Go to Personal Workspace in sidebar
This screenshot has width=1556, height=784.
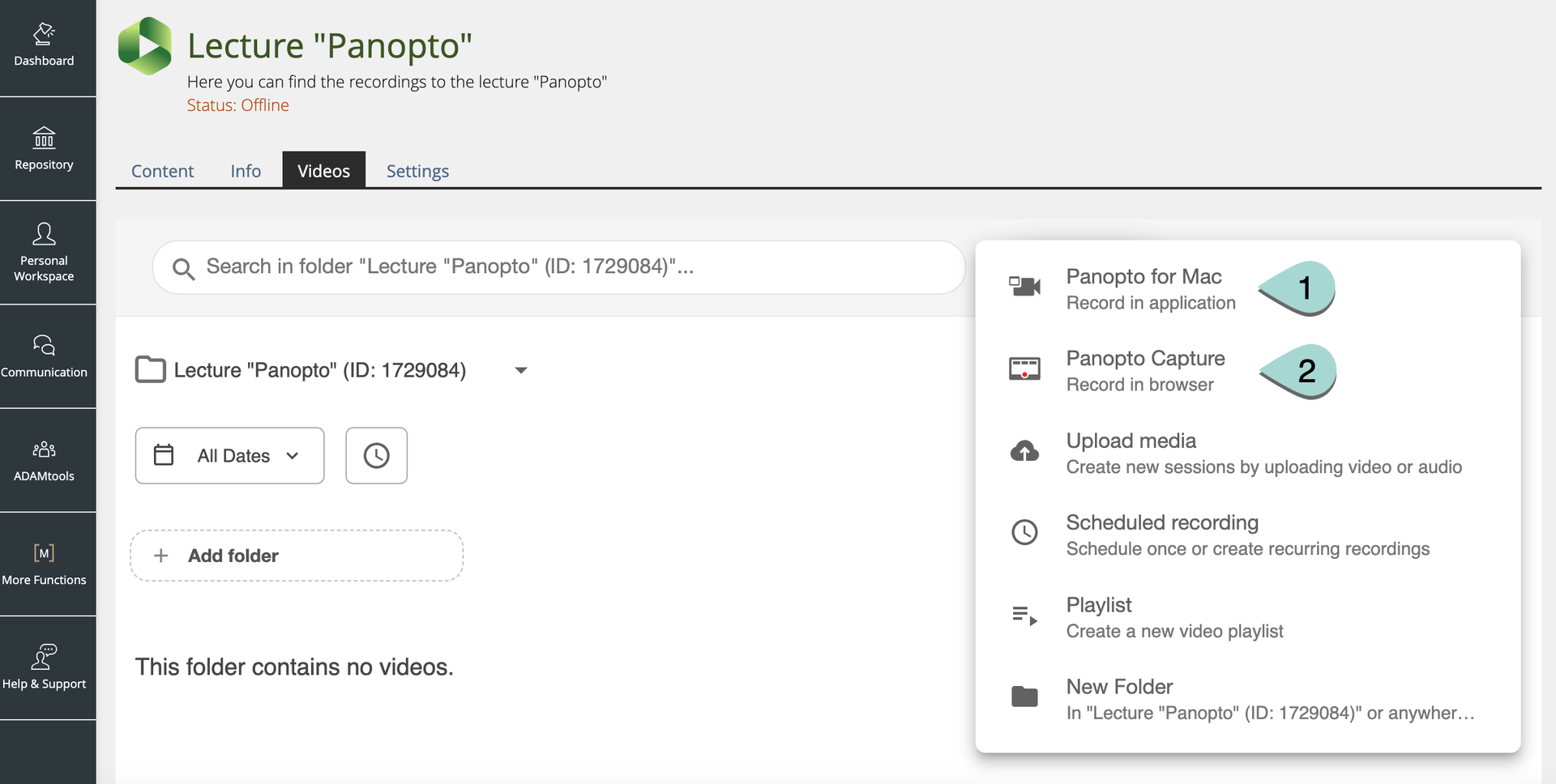(45, 253)
